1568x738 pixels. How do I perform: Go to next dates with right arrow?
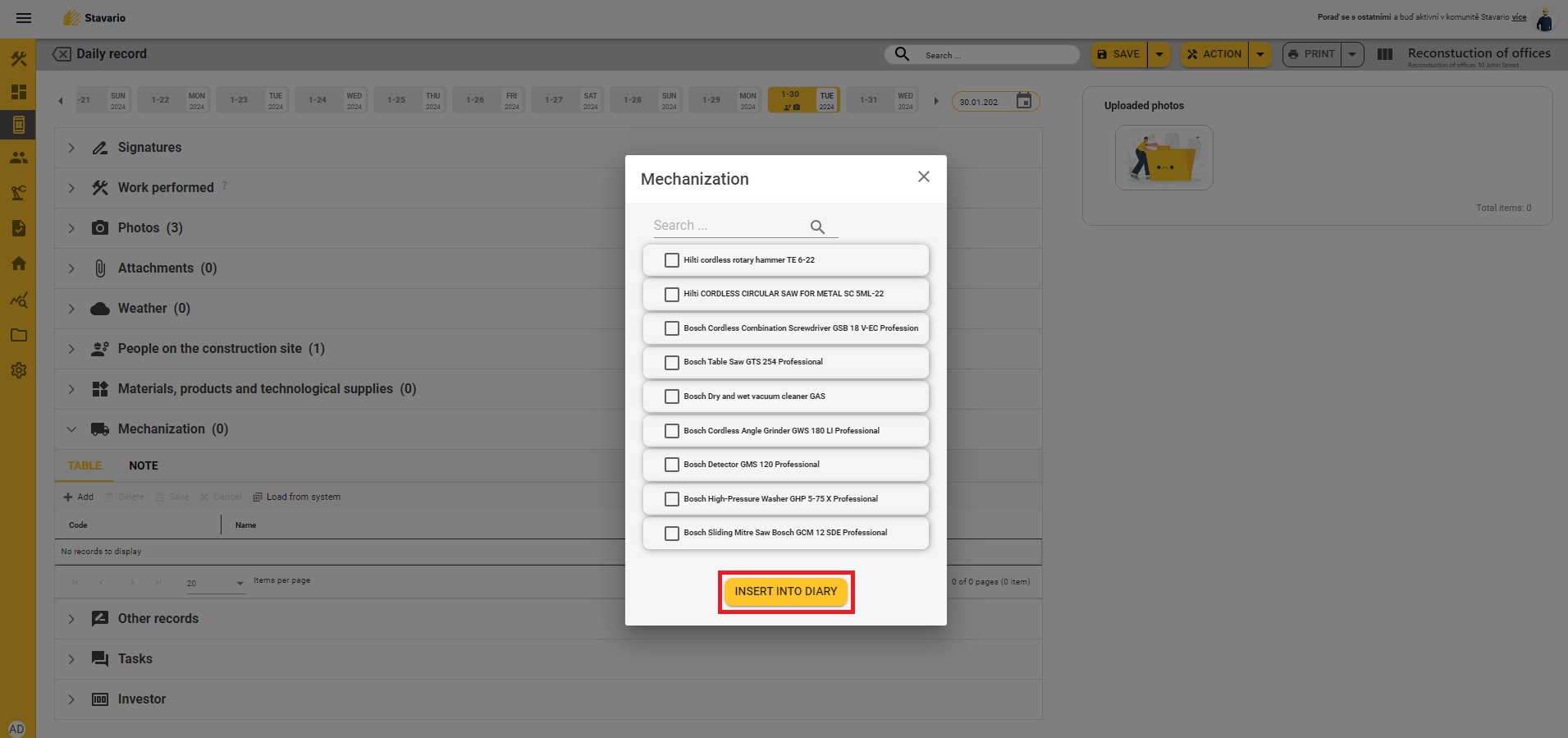coord(936,101)
